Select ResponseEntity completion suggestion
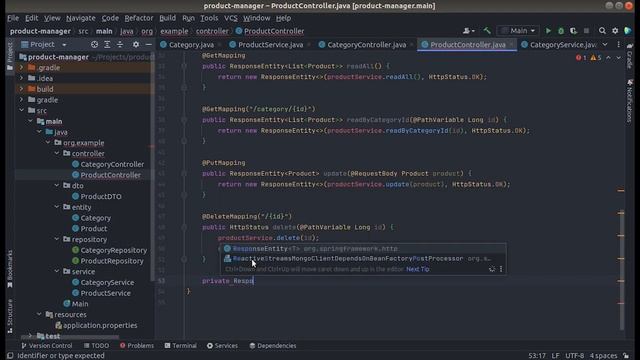Screen dimensions: 640x360 pos(363,249)
